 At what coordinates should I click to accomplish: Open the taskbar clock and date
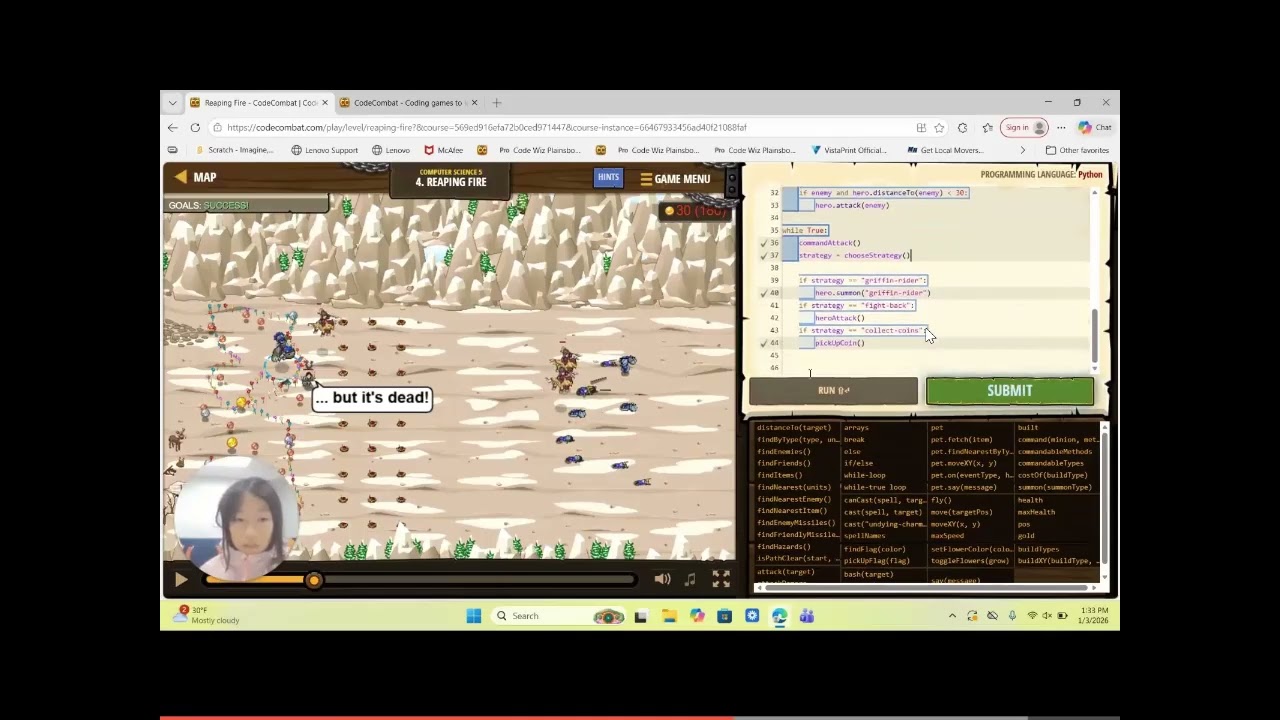[x=1094, y=615]
